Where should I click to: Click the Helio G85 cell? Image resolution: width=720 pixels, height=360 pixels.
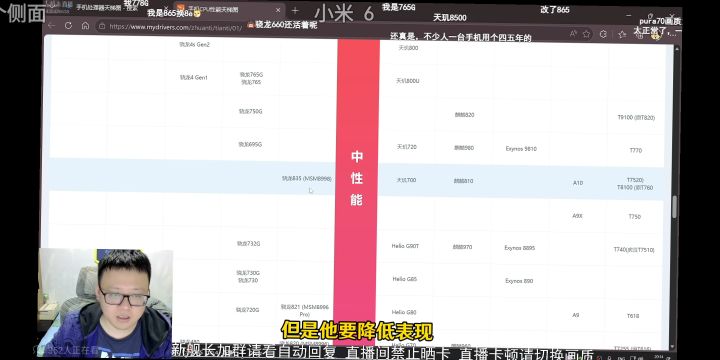click(405, 279)
